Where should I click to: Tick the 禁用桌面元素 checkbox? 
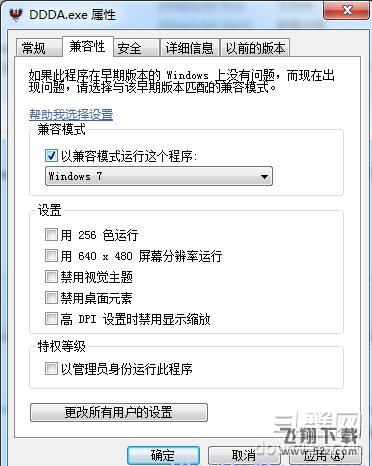pos(51,298)
